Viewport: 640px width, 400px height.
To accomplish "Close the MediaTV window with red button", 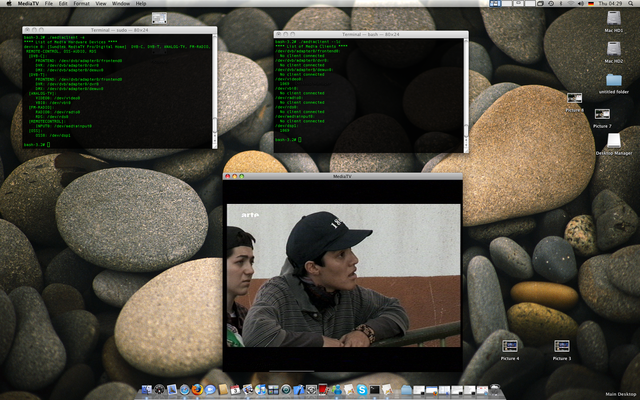I will pyautogui.click(x=228, y=176).
